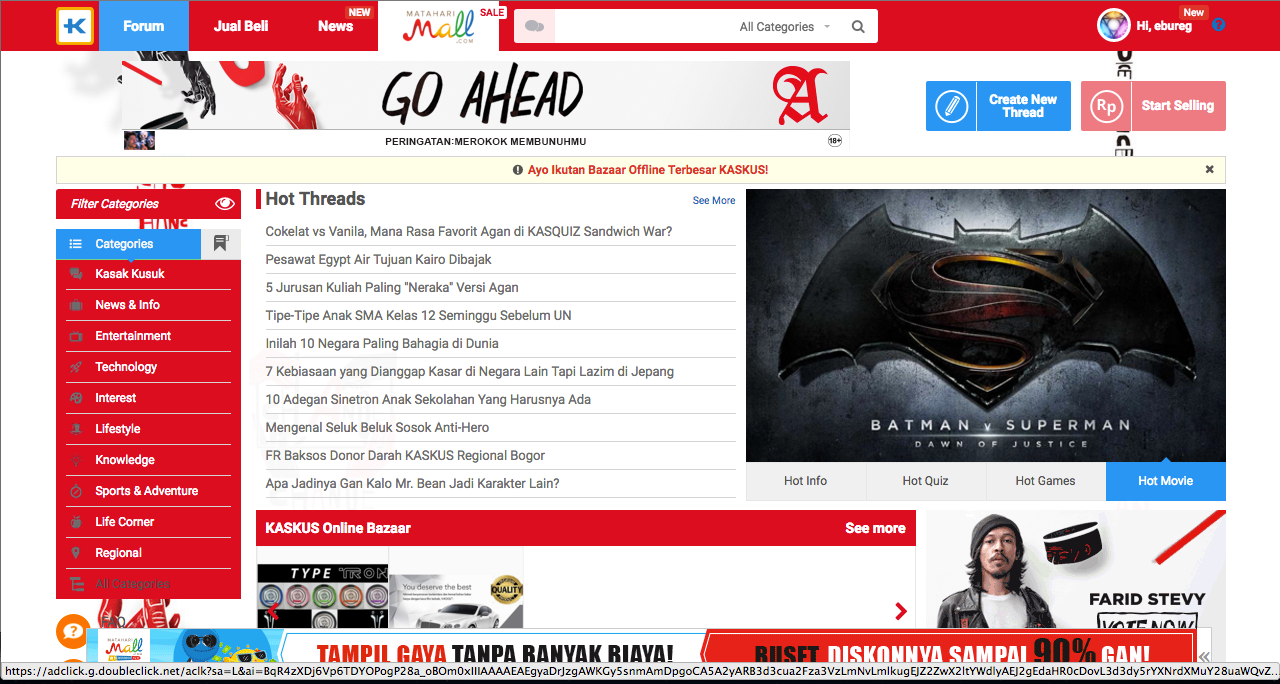Image resolution: width=1280 pixels, height=684 pixels.
Task: Open the Matahari Mall tab
Action: coord(439,26)
